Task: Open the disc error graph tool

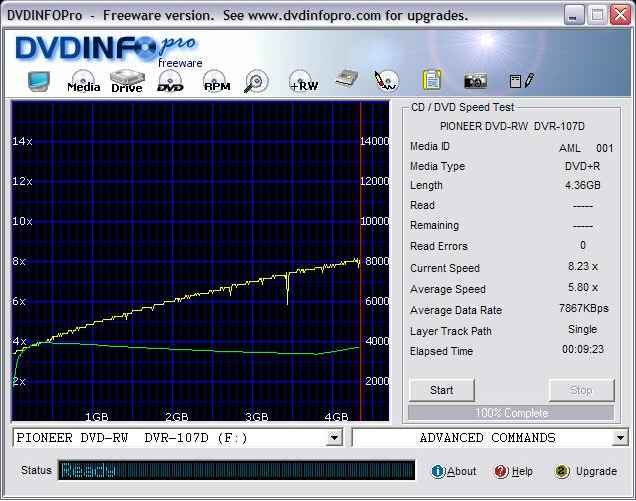Action: pos(386,81)
